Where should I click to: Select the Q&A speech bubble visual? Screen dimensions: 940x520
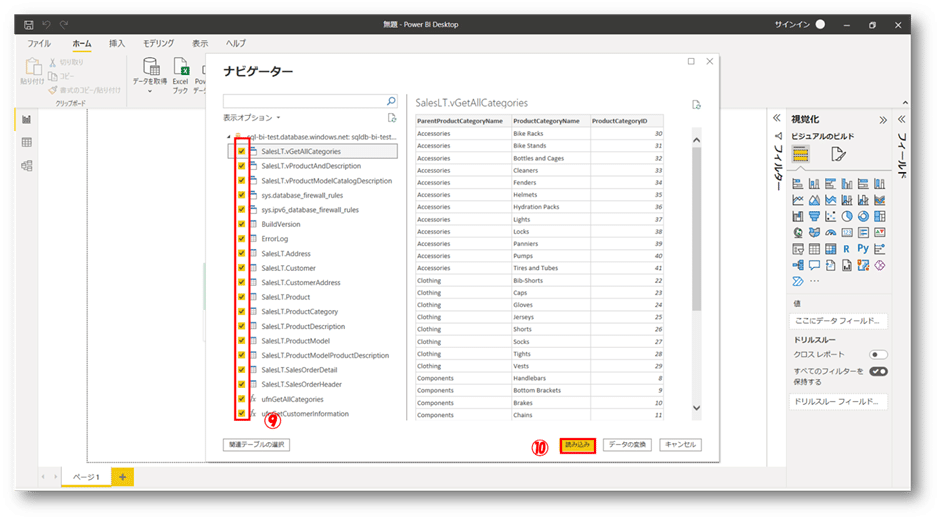tap(814, 265)
